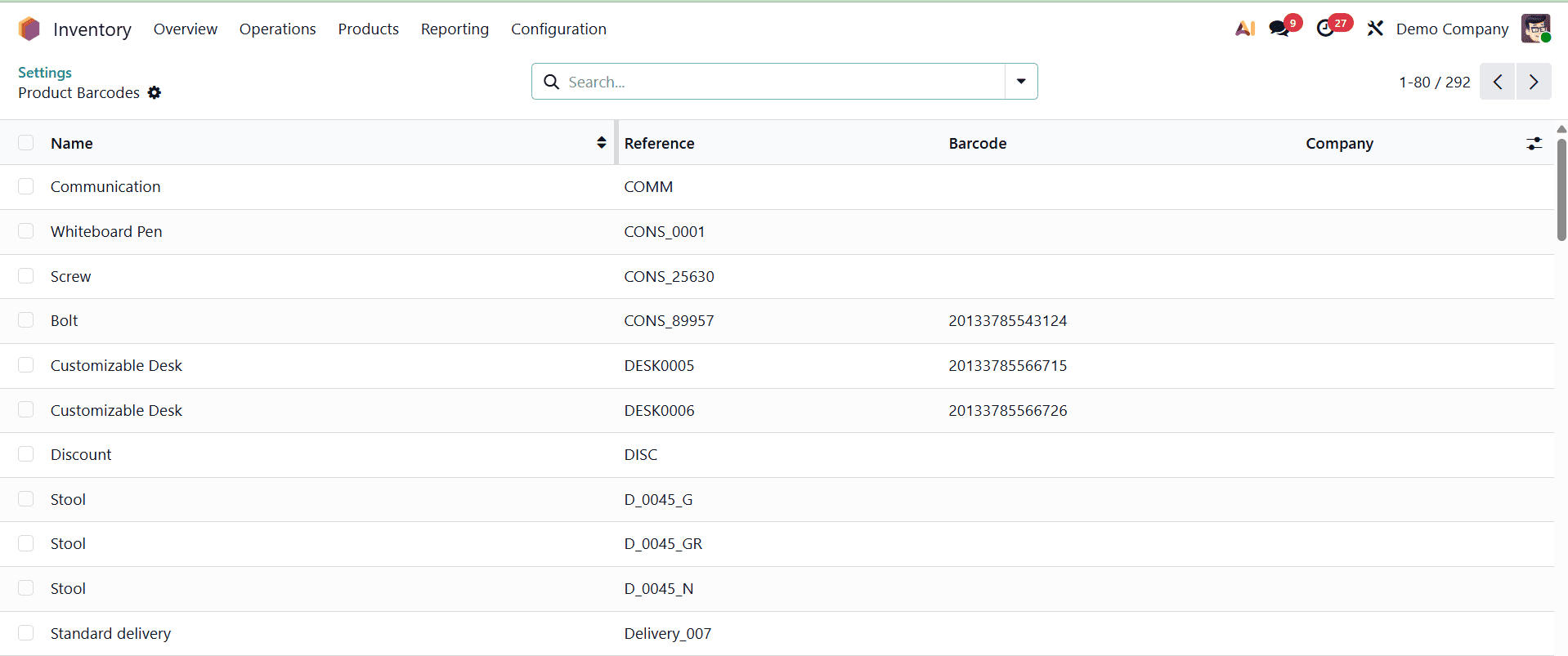Toggle the search options dropdown arrow
This screenshot has height=656, width=1568.
(1021, 82)
